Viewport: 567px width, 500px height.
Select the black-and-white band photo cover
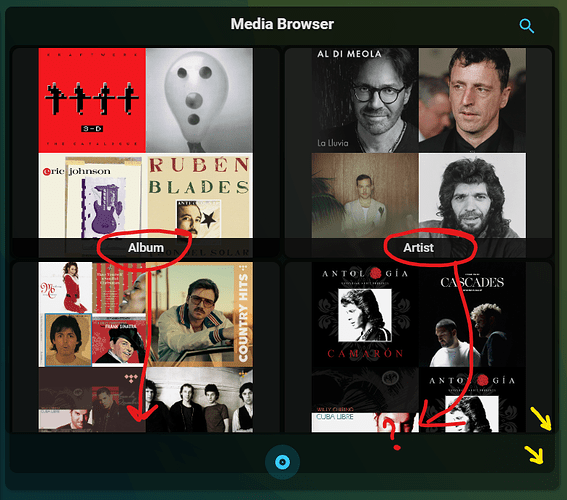tap(199, 400)
